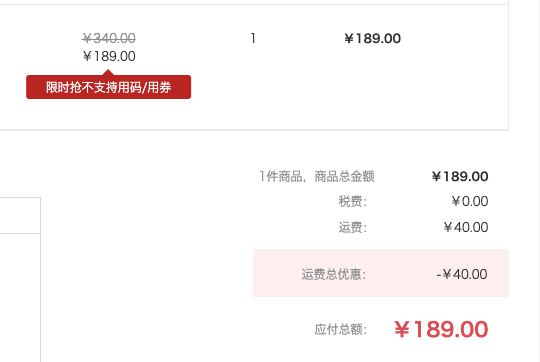
Task: Click the bold goods total amount ¥189.00 in summary
Action: click(x=460, y=177)
